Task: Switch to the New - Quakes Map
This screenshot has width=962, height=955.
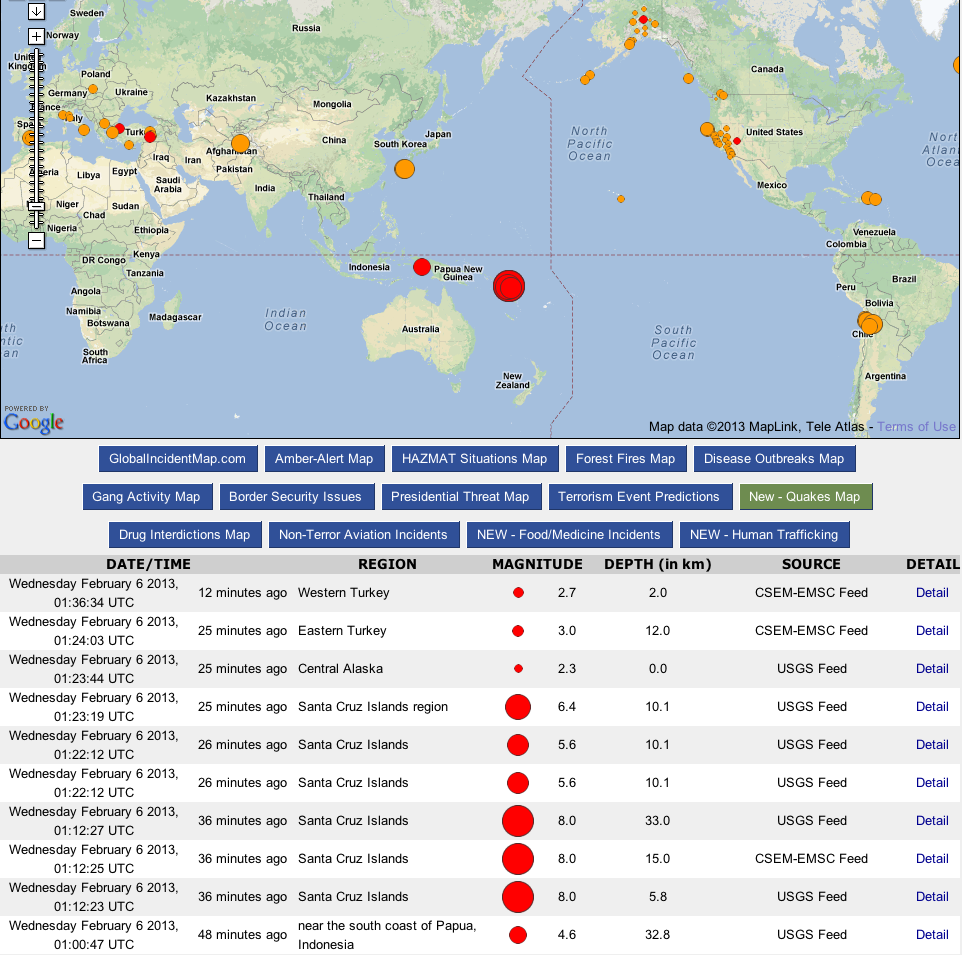Action: (x=804, y=497)
